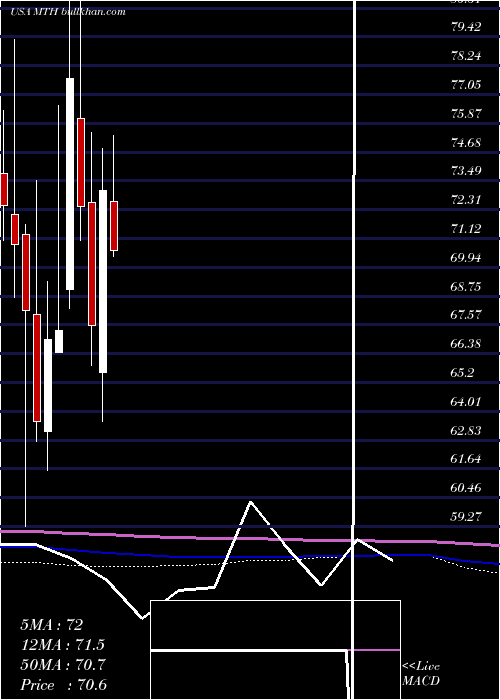Click the 61.64 price axis label

(x=466, y=459)
